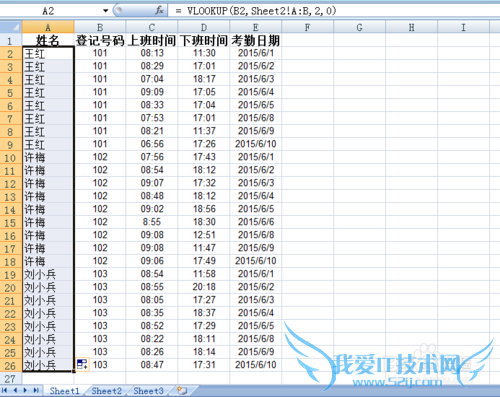Click end time cell 18:14
Viewport: 500px width, 397px height.
tap(204, 352)
